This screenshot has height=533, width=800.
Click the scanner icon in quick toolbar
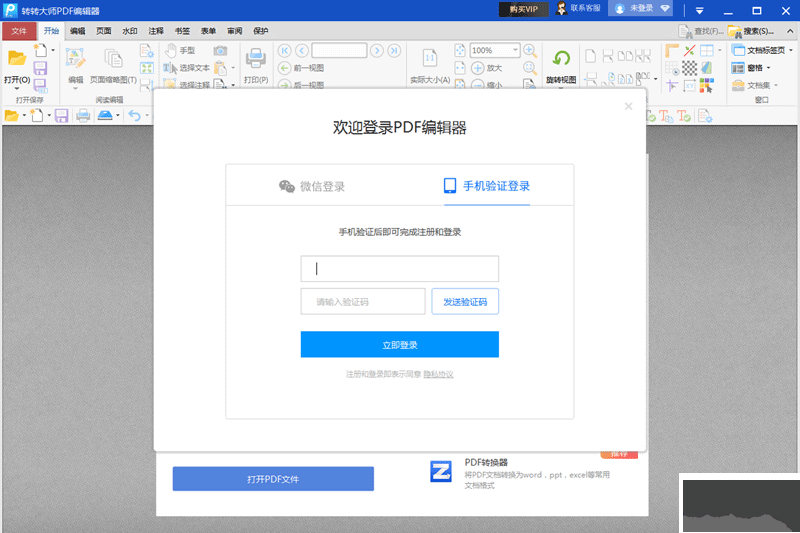coord(105,116)
